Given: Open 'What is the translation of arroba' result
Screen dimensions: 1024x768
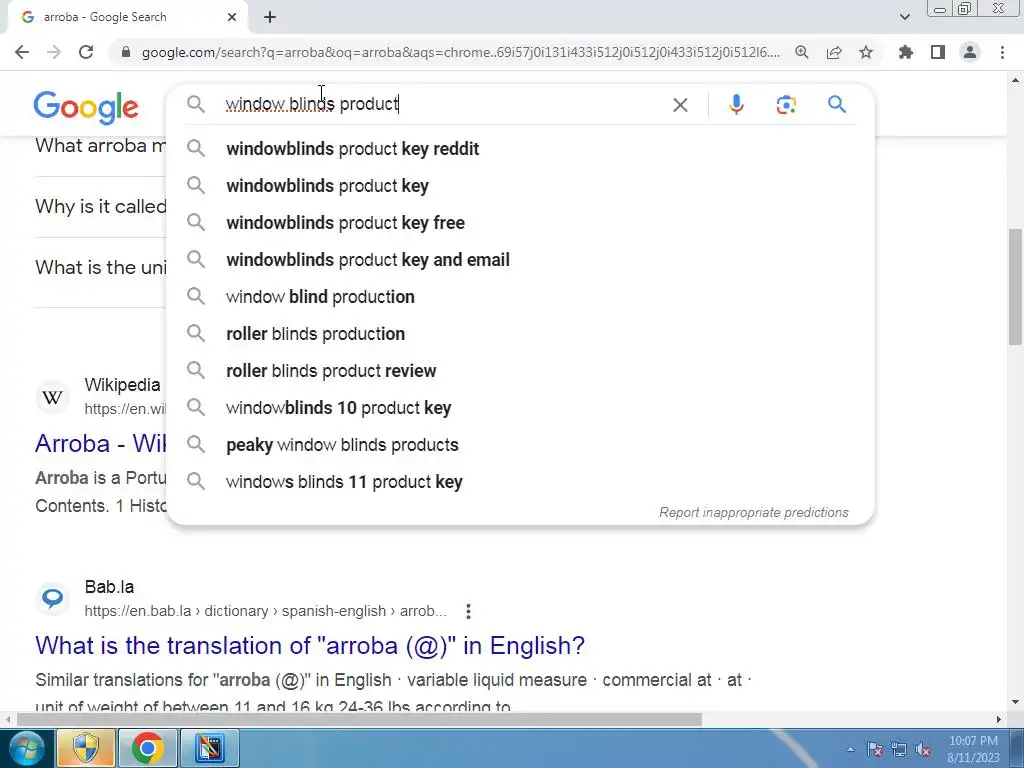Looking at the screenshot, I should [310, 645].
